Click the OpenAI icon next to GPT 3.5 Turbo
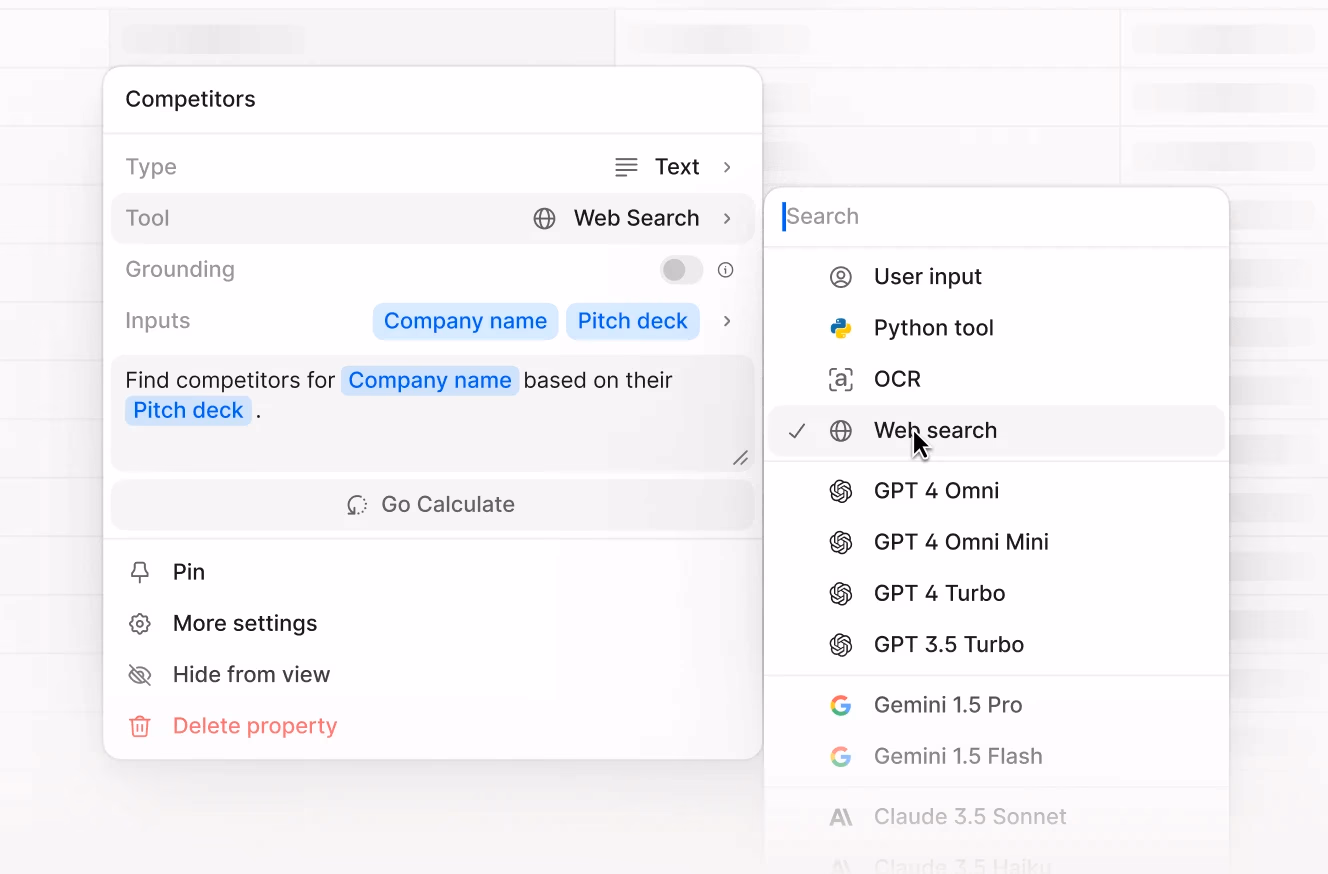The height and width of the screenshot is (874, 1328). click(x=841, y=645)
